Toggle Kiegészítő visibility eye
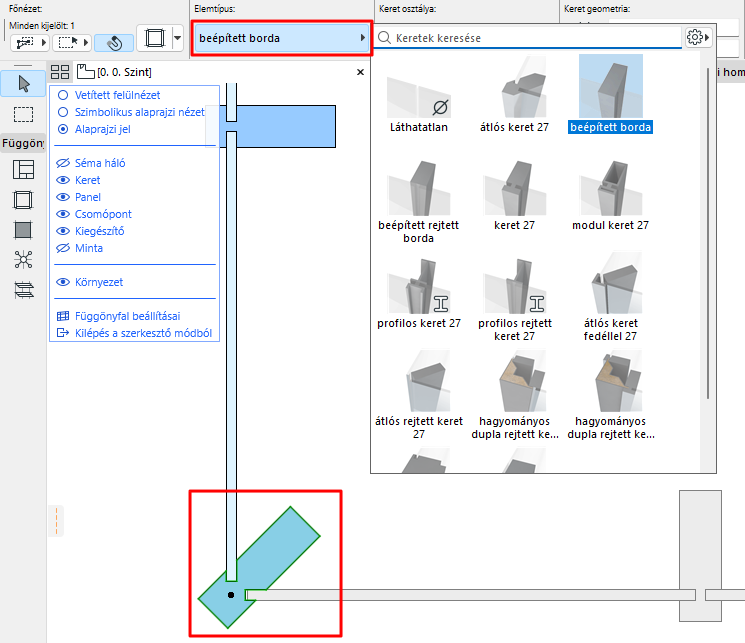The width and height of the screenshot is (745, 643). click(63, 231)
